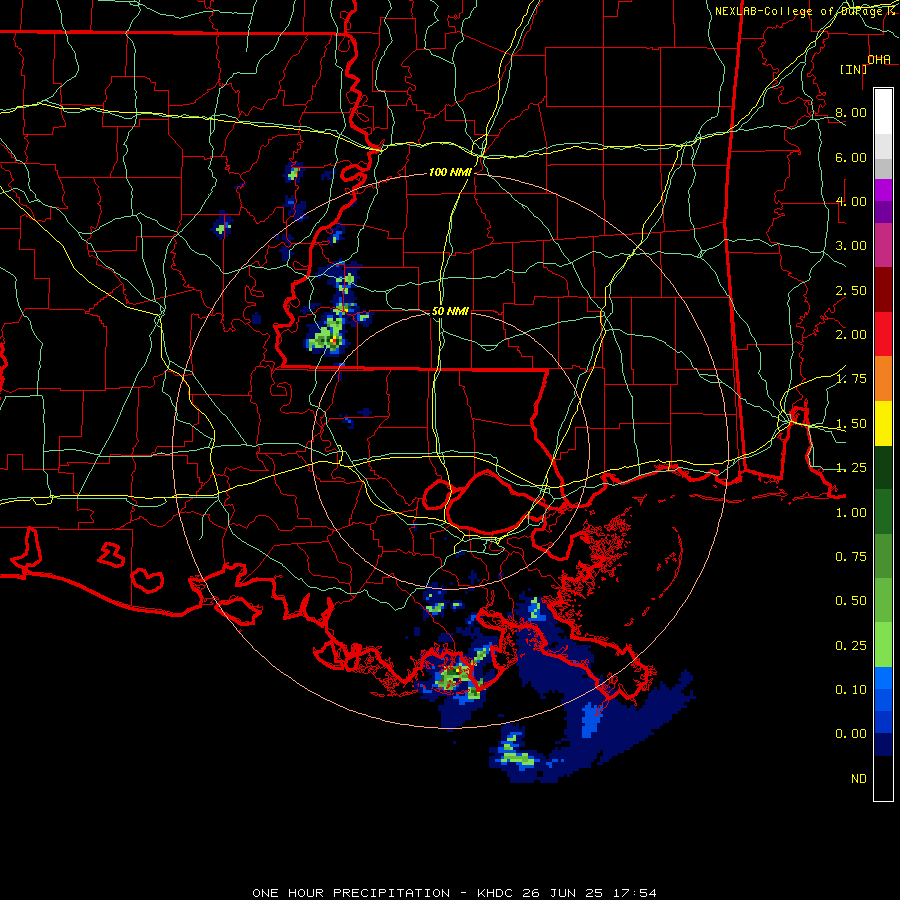The image size is (900, 900).
Task: Click the 50 NMI range ring label
Action: pos(450,311)
